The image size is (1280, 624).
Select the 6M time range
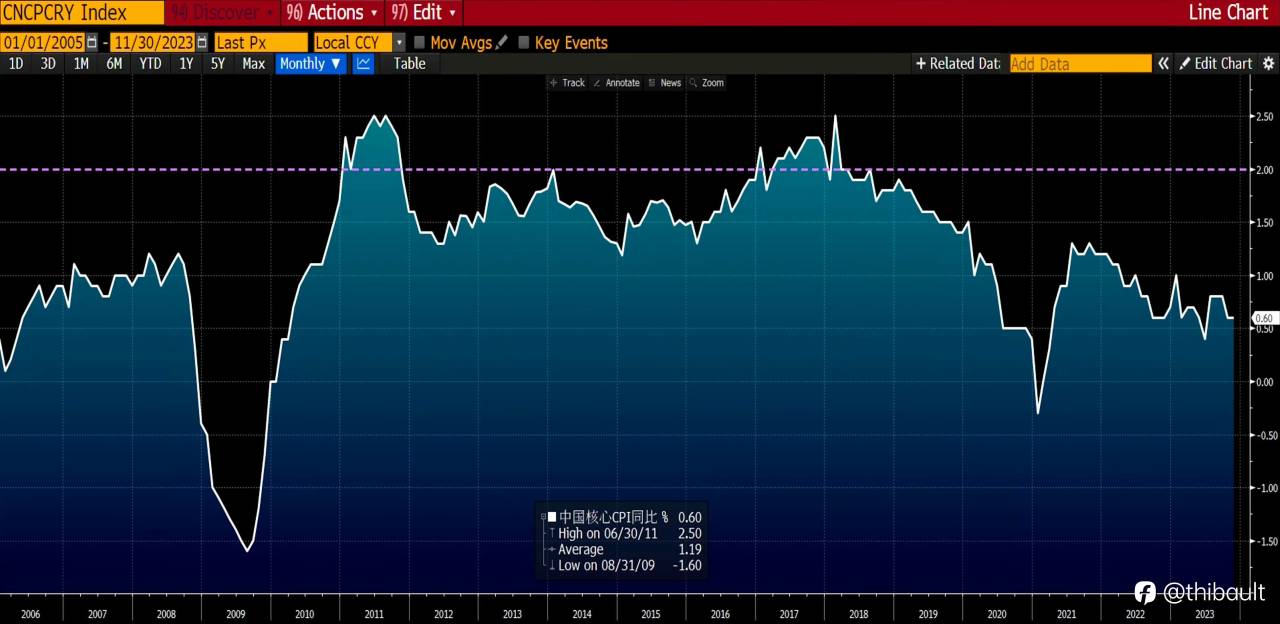114,63
